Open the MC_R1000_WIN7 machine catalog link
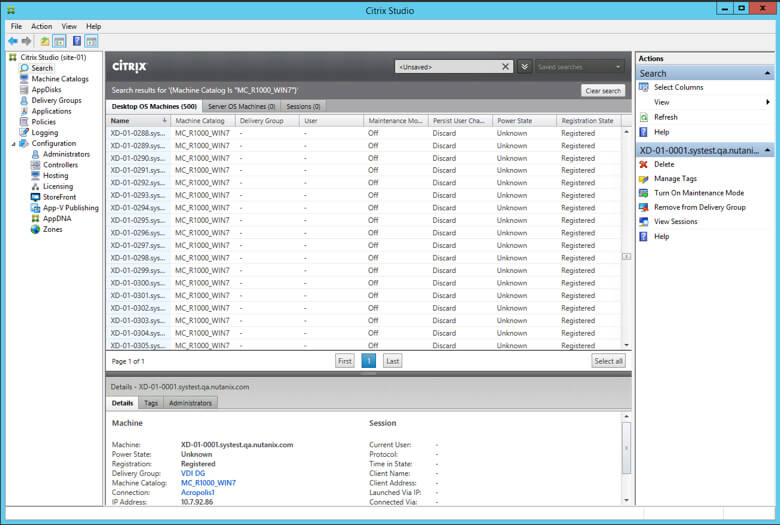The height and width of the screenshot is (525, 780). pyautogui.click(x=208, y=482)
